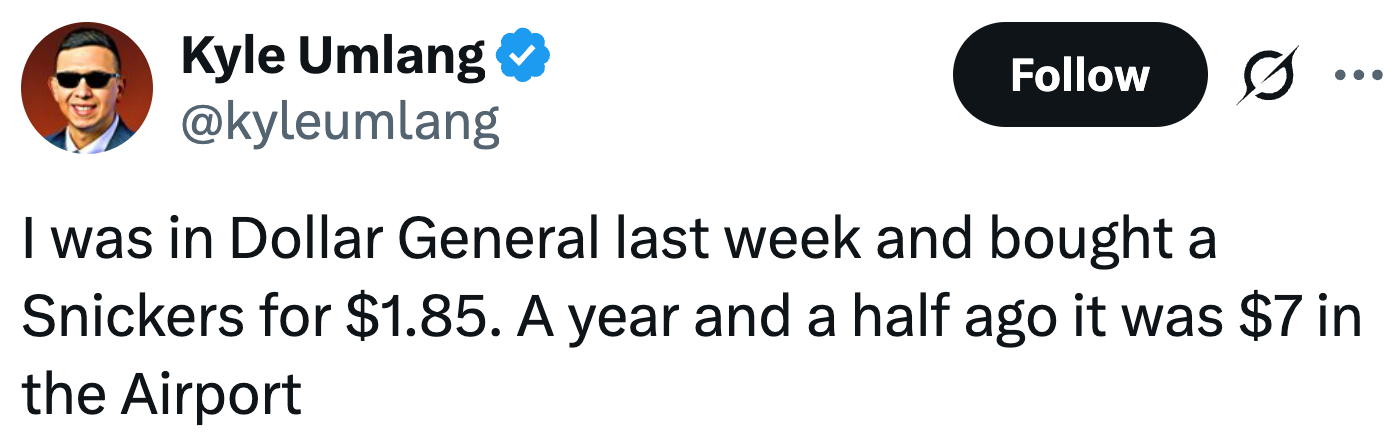The width and height of the screenshot is (1398, 446).
Task: Click the word "Airport" in the tweet
Action: click(x=211, y=395)
